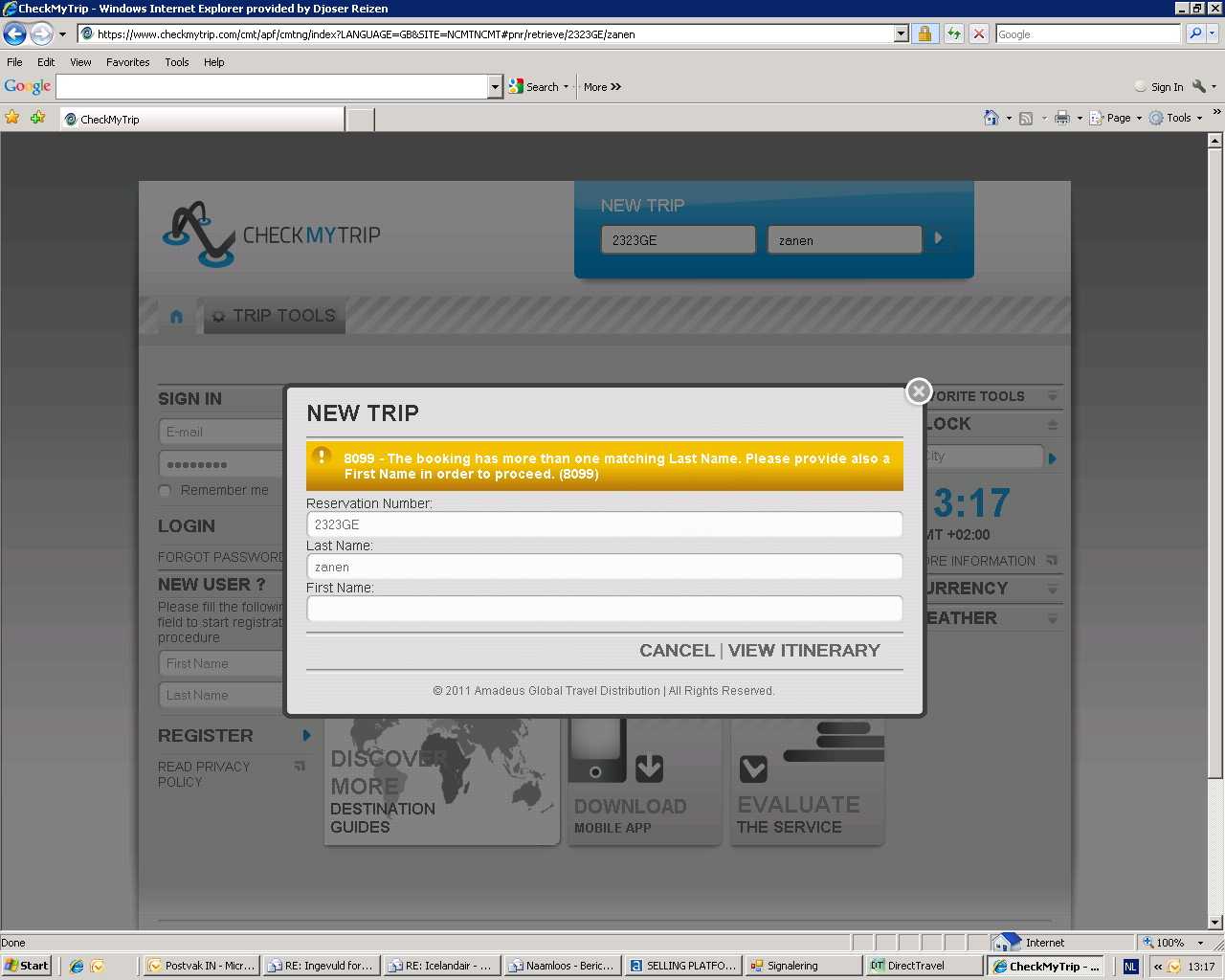Viewport: 1225px width, 980px height.
Task: Click the Print icon in toolbar
Action: click(x=1061, y=119)
